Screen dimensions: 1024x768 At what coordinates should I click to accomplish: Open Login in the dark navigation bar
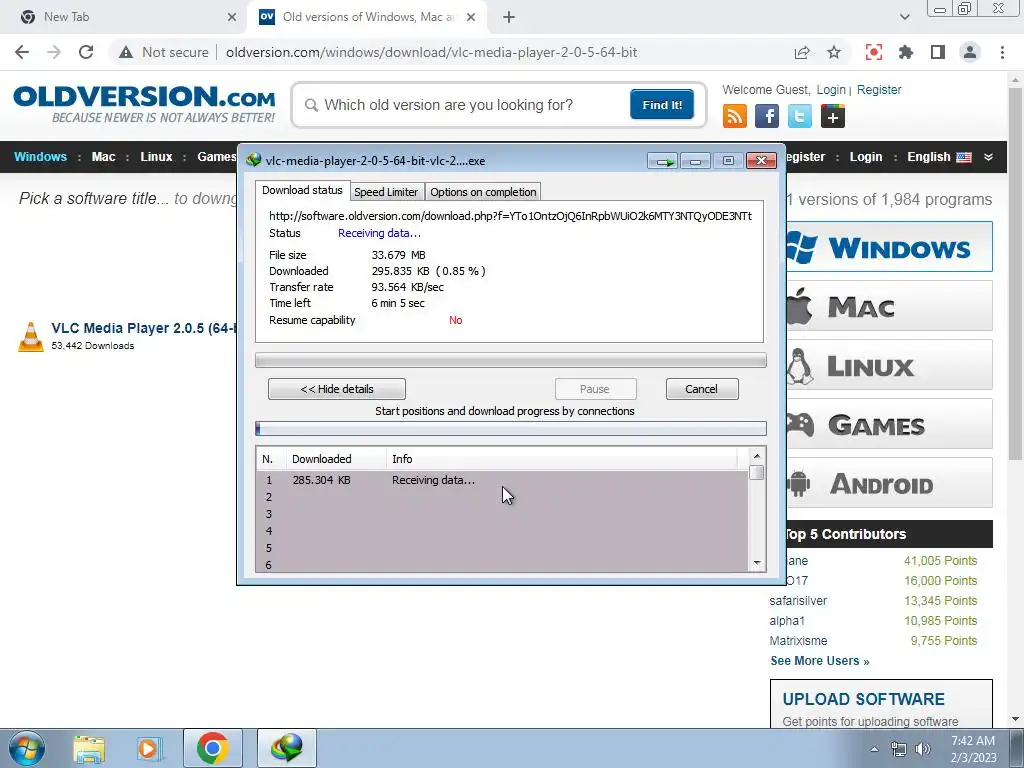tap(866, 157)
